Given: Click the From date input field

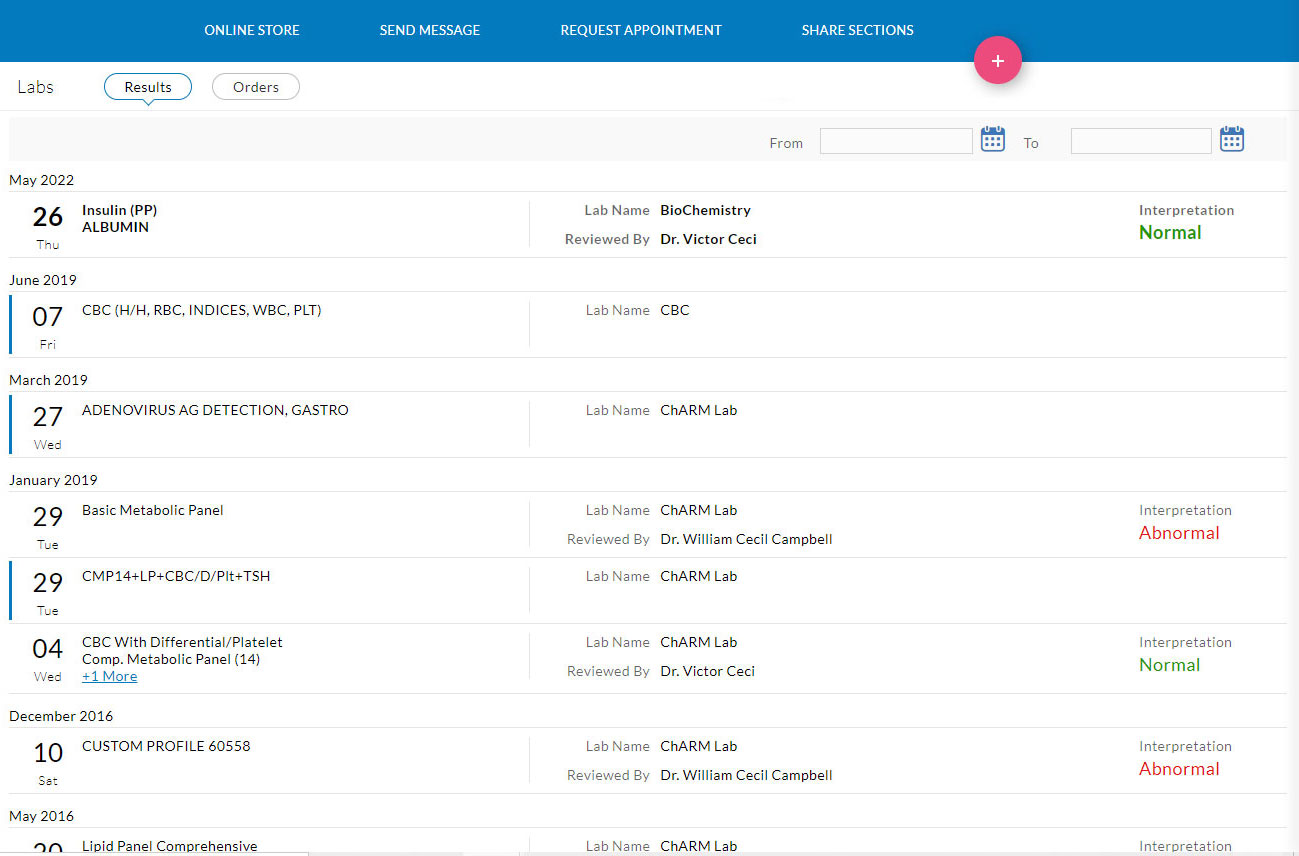Looking at the screenshot, I should tap(896, 142).
